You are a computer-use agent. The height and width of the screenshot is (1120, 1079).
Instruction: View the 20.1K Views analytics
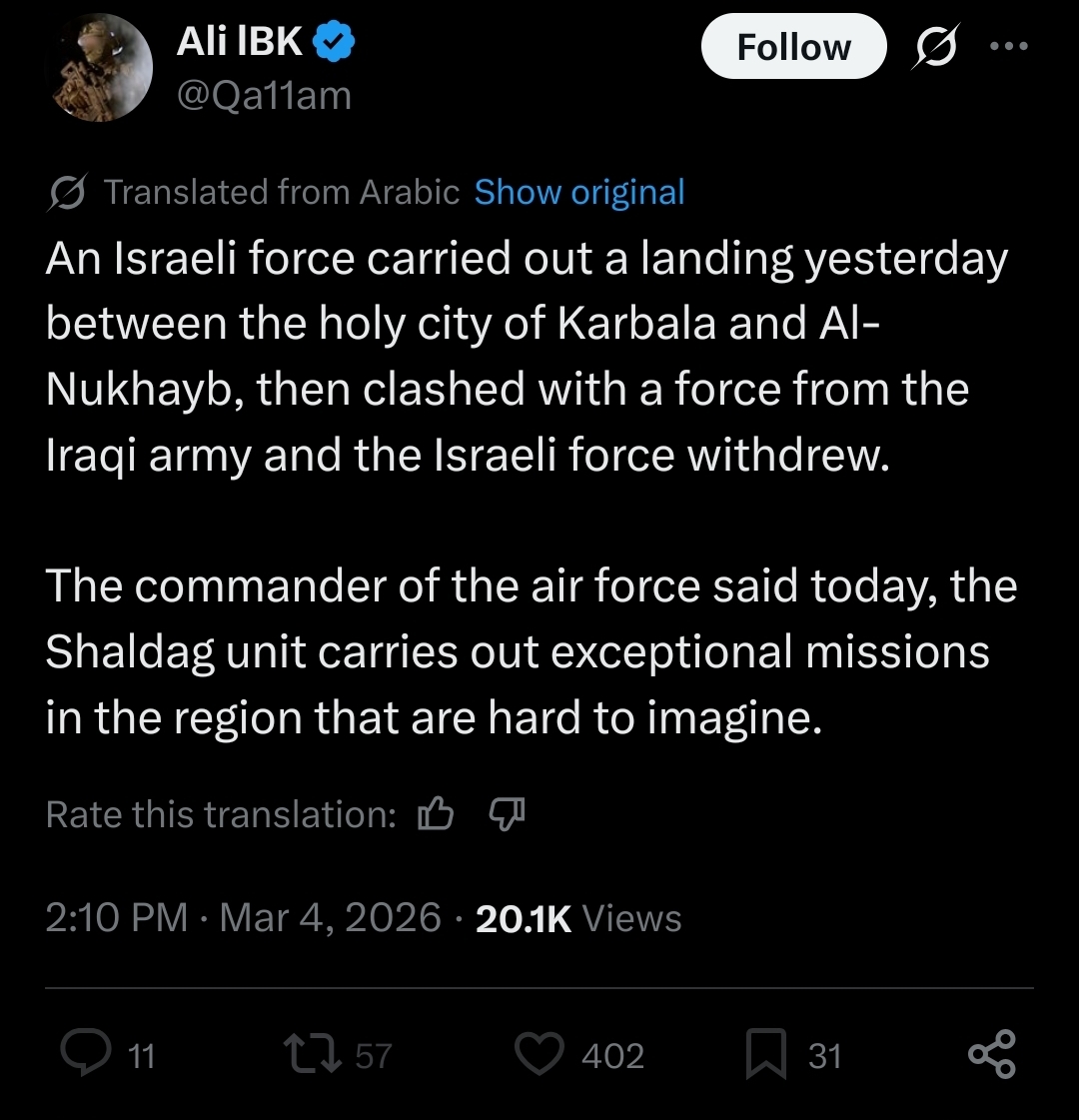578,917
